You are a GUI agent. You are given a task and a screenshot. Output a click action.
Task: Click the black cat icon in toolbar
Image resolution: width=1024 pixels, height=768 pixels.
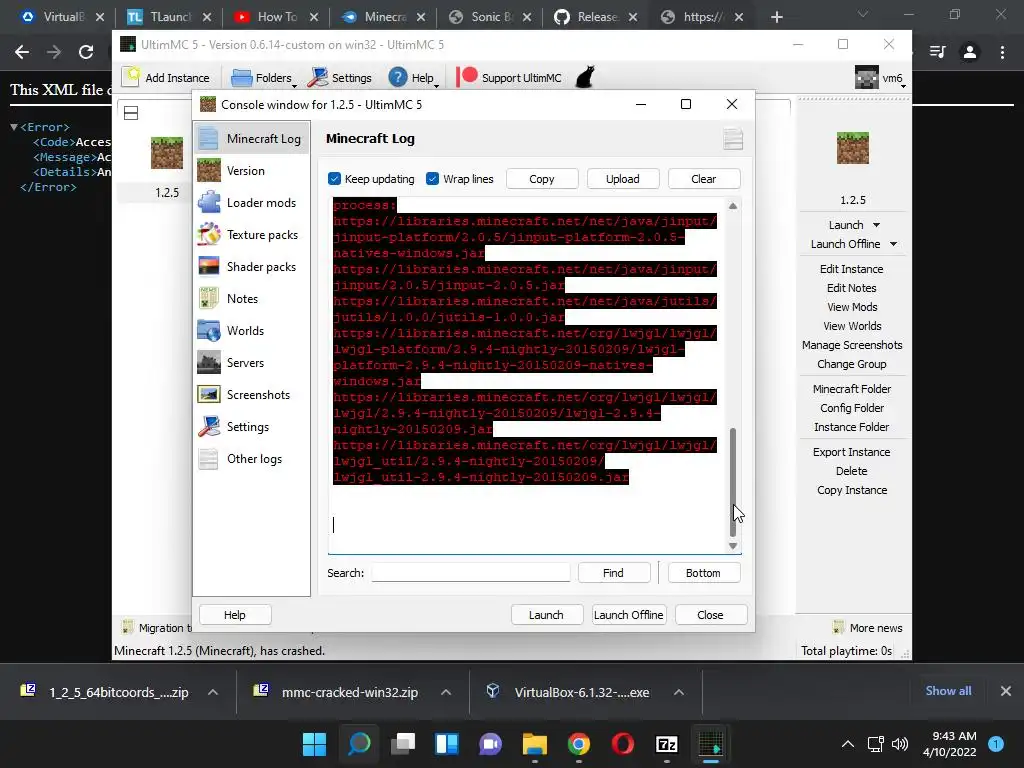pos(585,77)
